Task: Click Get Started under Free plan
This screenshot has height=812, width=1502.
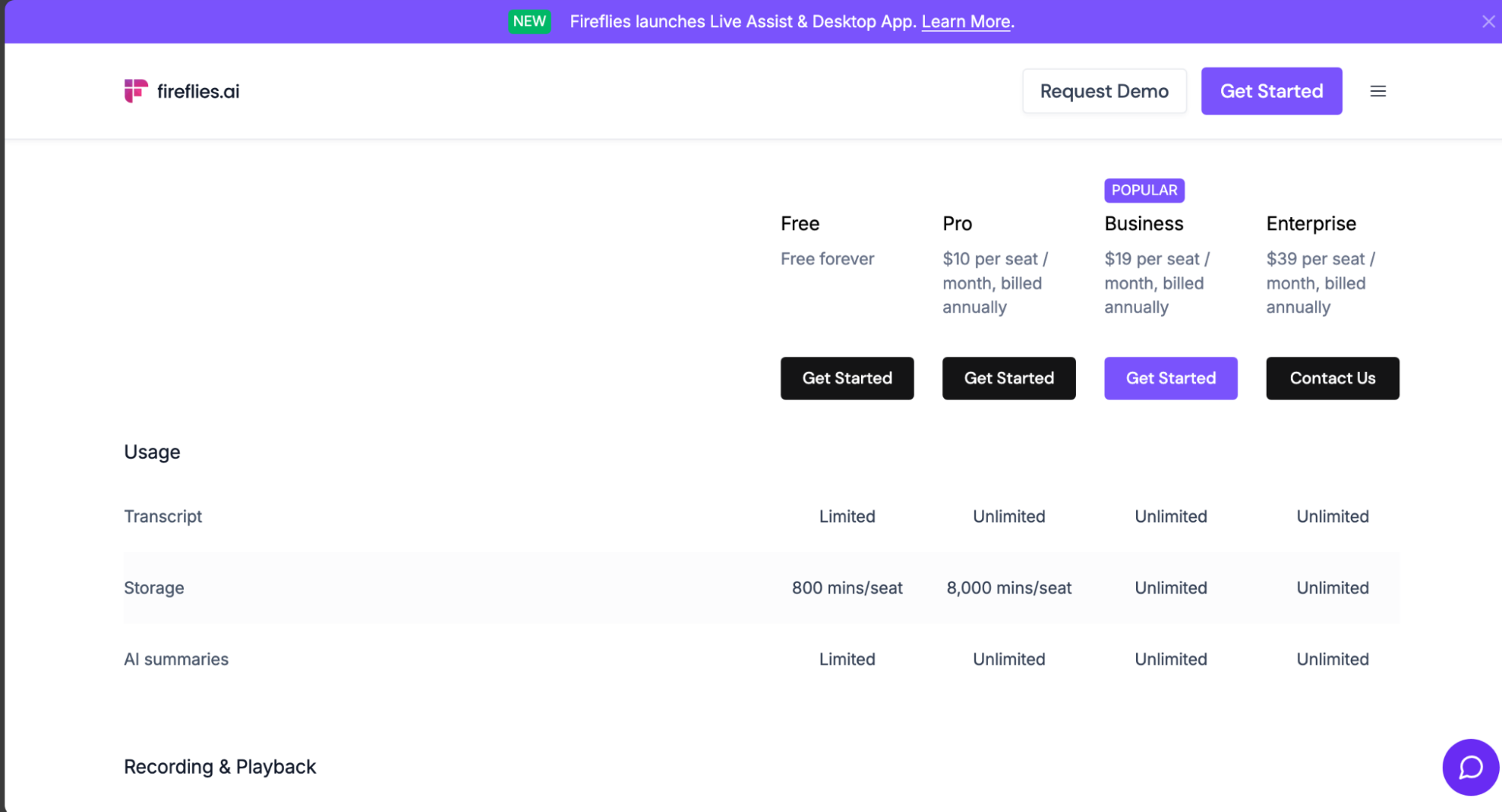Action: tap(847, 379)
